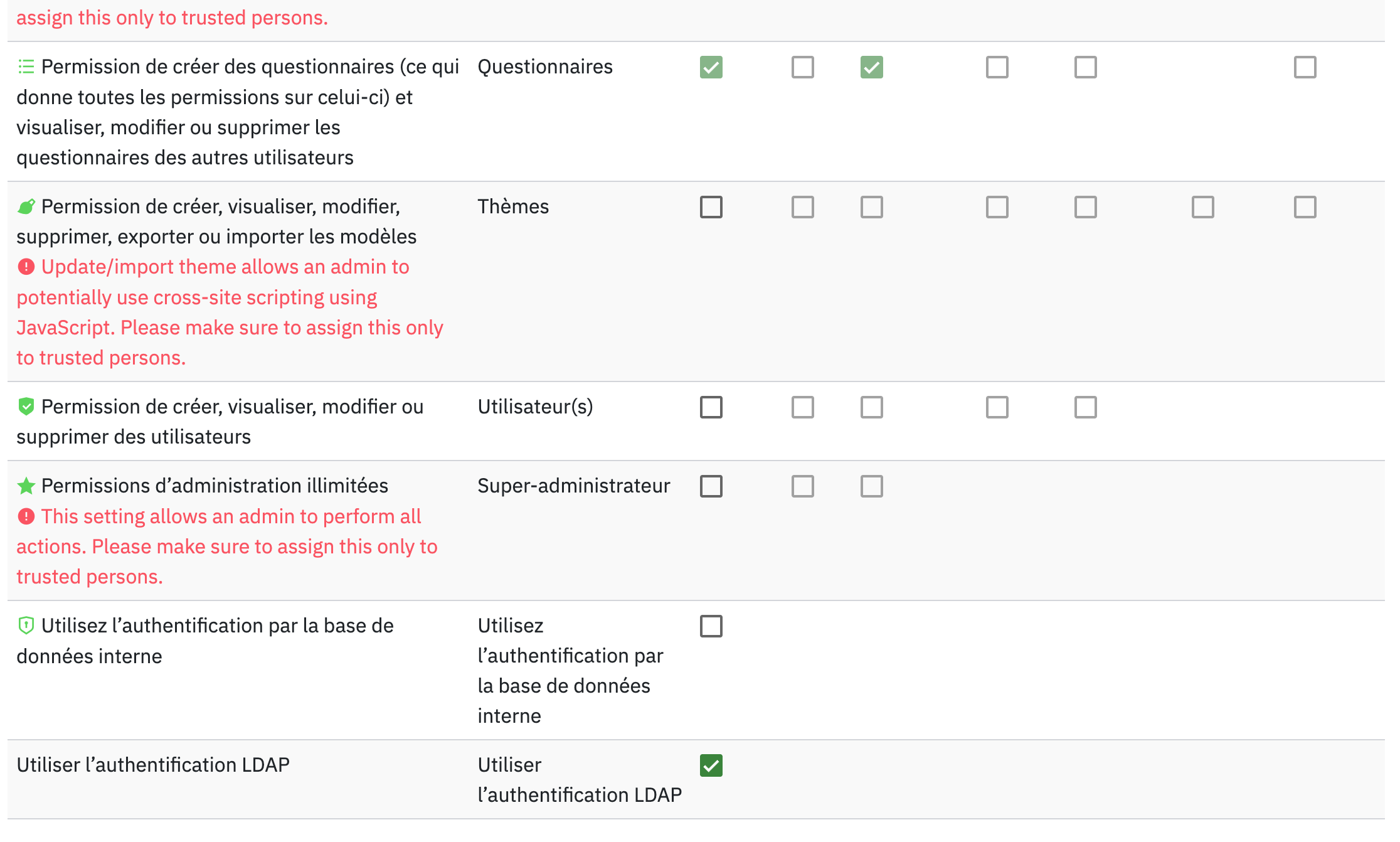This screenshot has width=1400, height=842.
Task: Enable internal database authentication checkbox
Action: [711, 626]
